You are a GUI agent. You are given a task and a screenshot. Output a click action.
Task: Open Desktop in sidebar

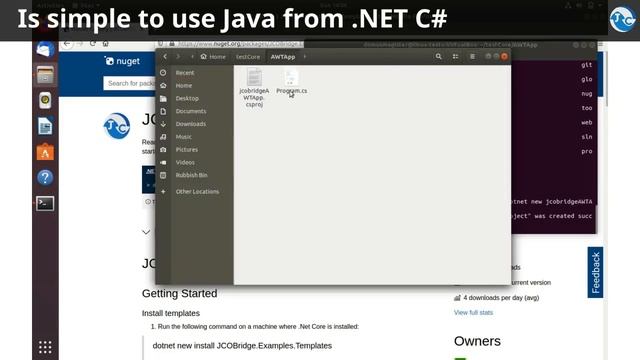coord(187,98)
